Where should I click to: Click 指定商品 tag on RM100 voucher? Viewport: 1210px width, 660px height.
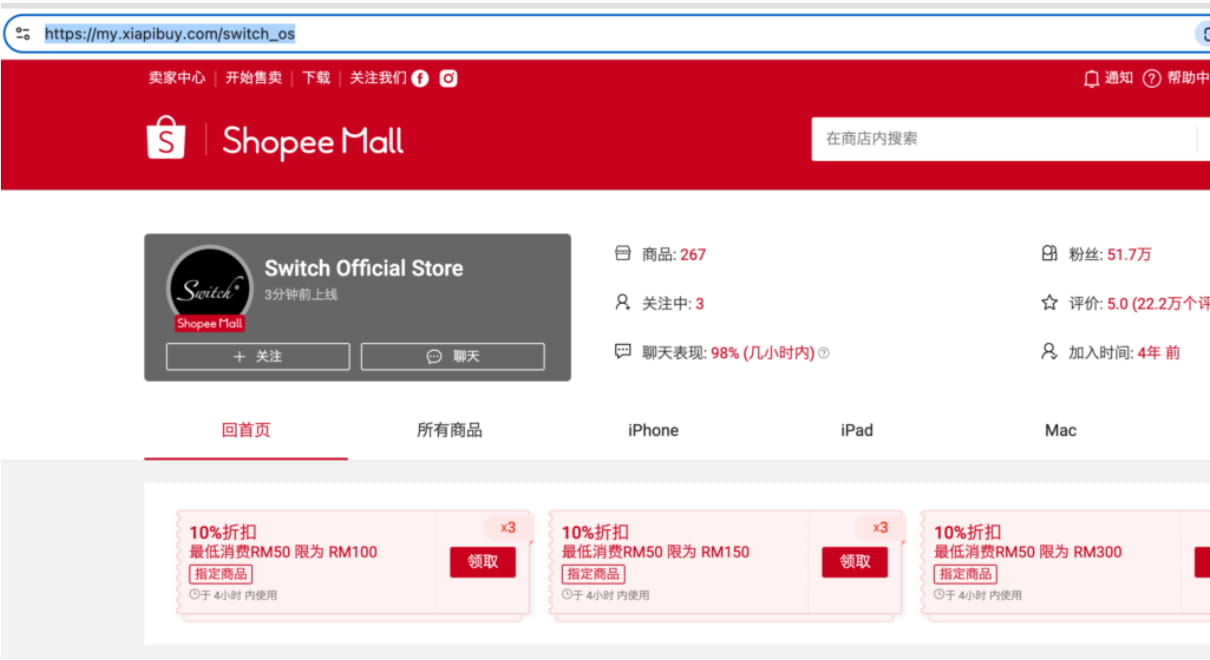pyautogui.click(x=221, y=574)
